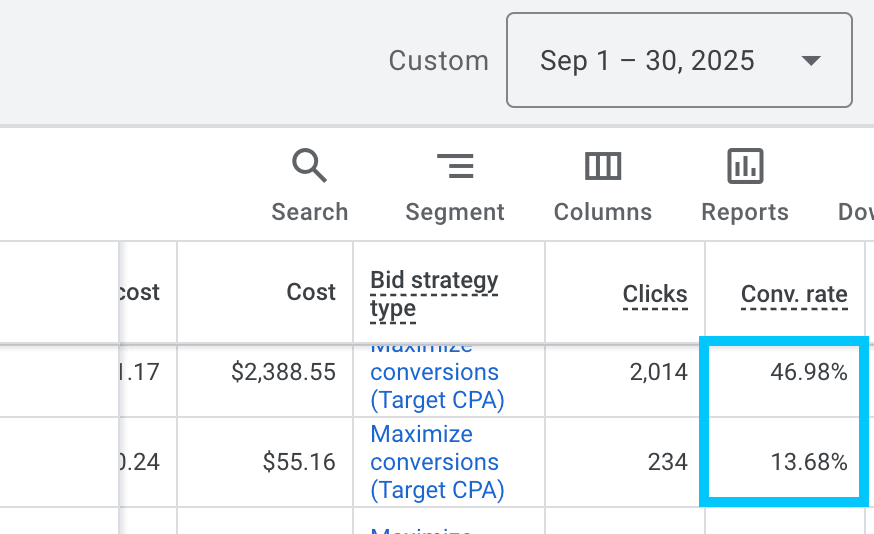Viewport: 874px width, 534px height.
Task: Sort by the Cost column header
Action: click(x=311, y=293)
